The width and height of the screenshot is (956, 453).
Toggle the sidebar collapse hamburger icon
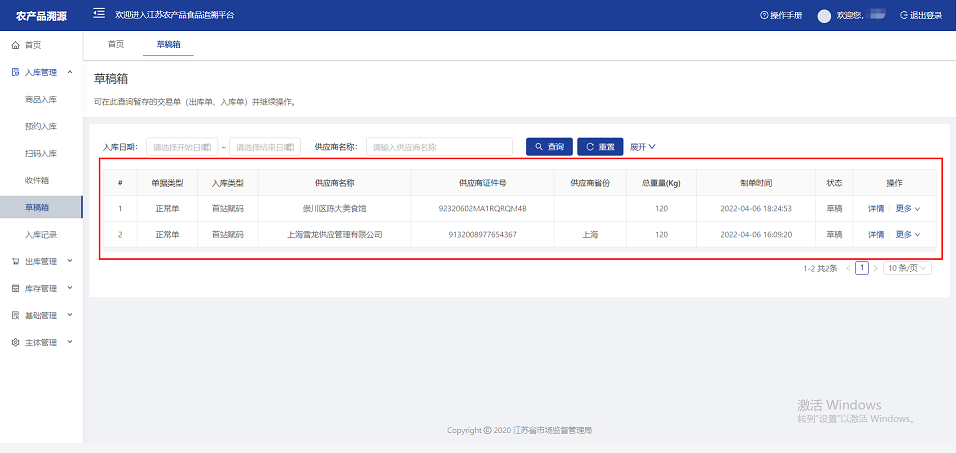[99, 14]
